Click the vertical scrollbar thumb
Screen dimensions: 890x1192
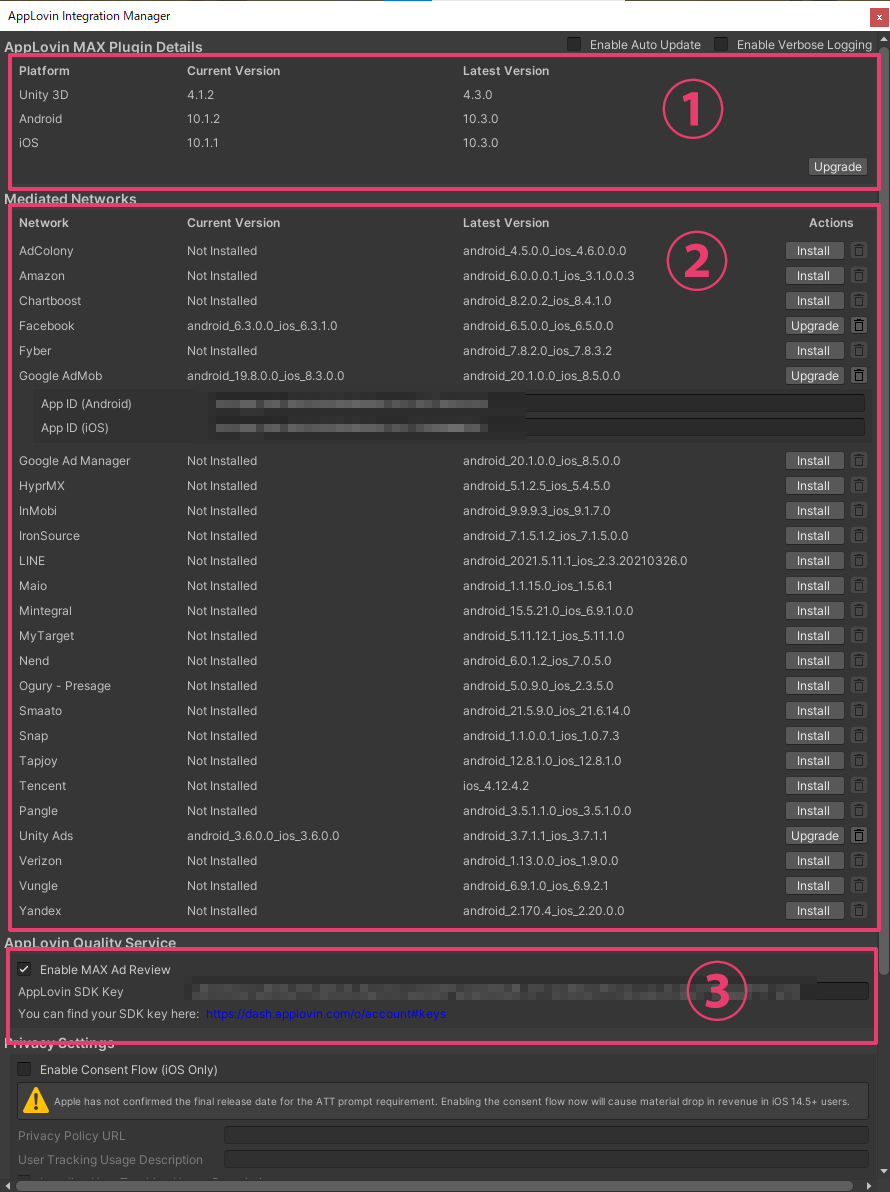(x=883, y=509)
